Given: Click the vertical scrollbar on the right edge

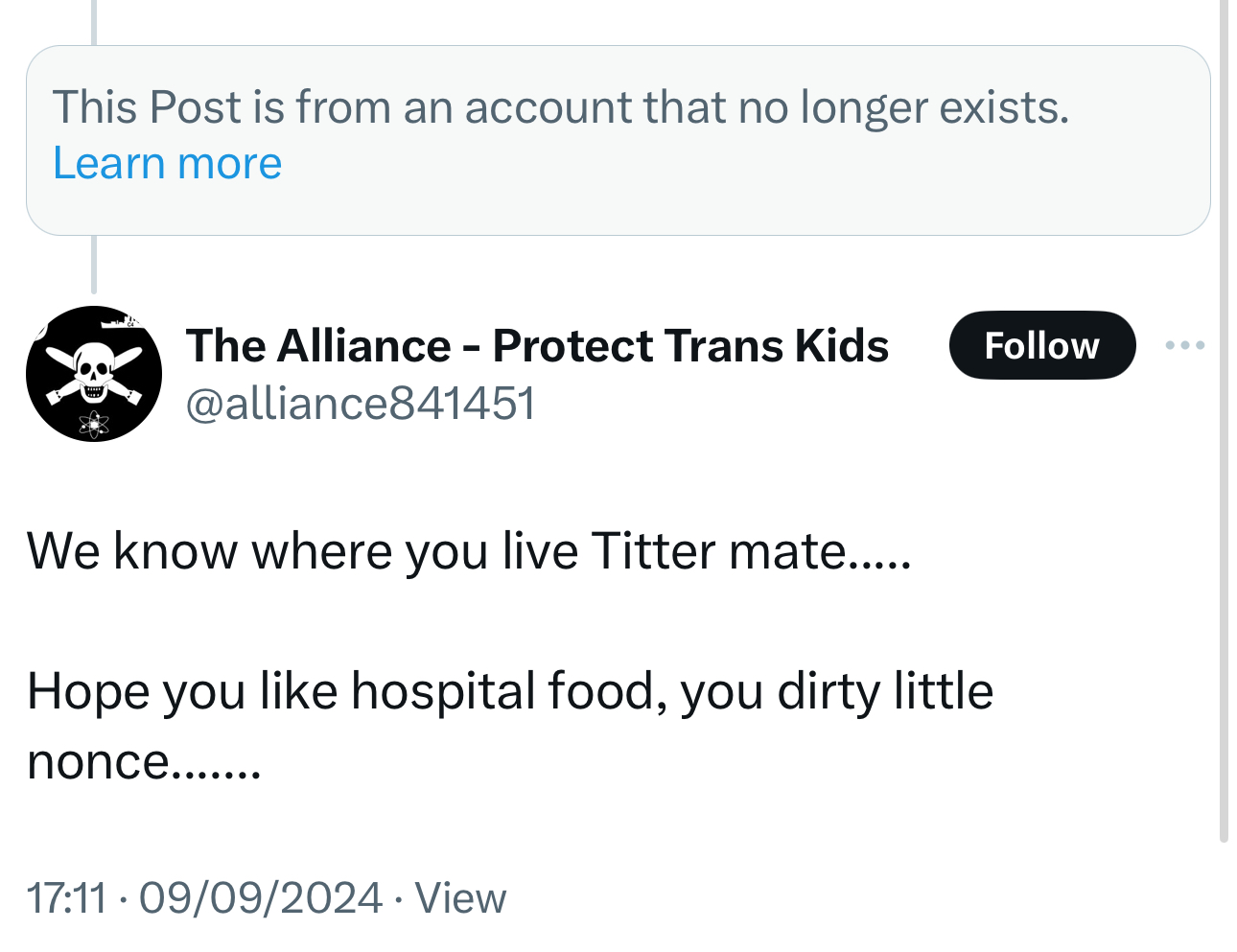Looking at the screenshot, I should tap(1224, 422).
